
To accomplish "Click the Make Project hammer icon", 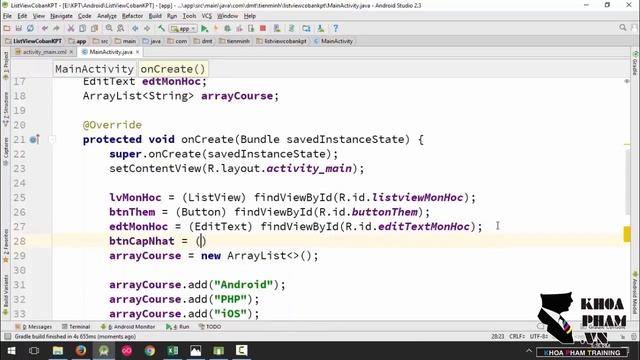I will point(162,28).
